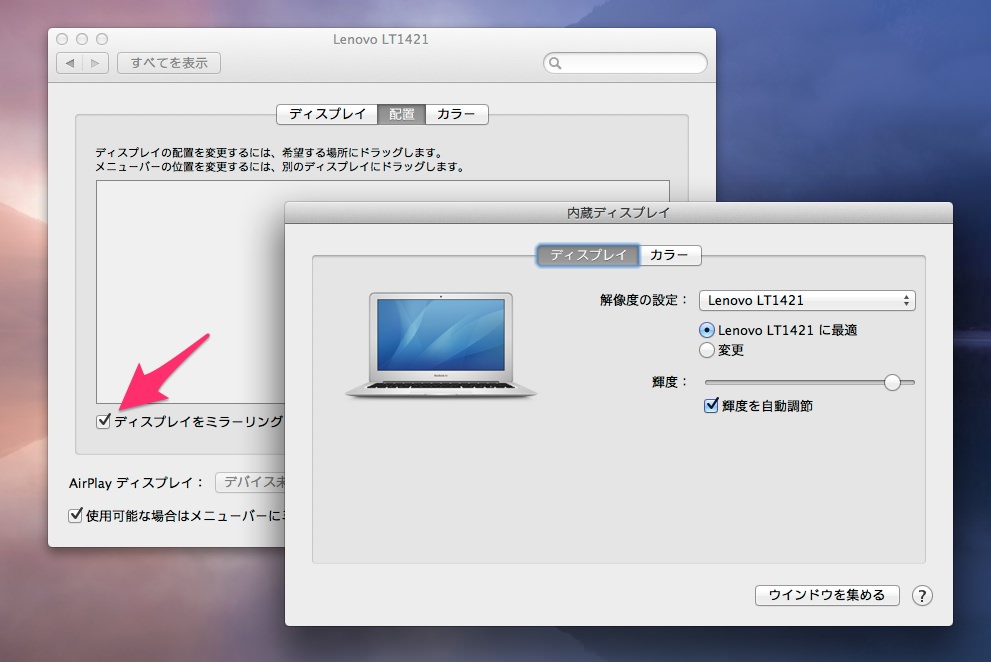Click the 輝度 brightness slider knob
991x662 pixels.
892,383
